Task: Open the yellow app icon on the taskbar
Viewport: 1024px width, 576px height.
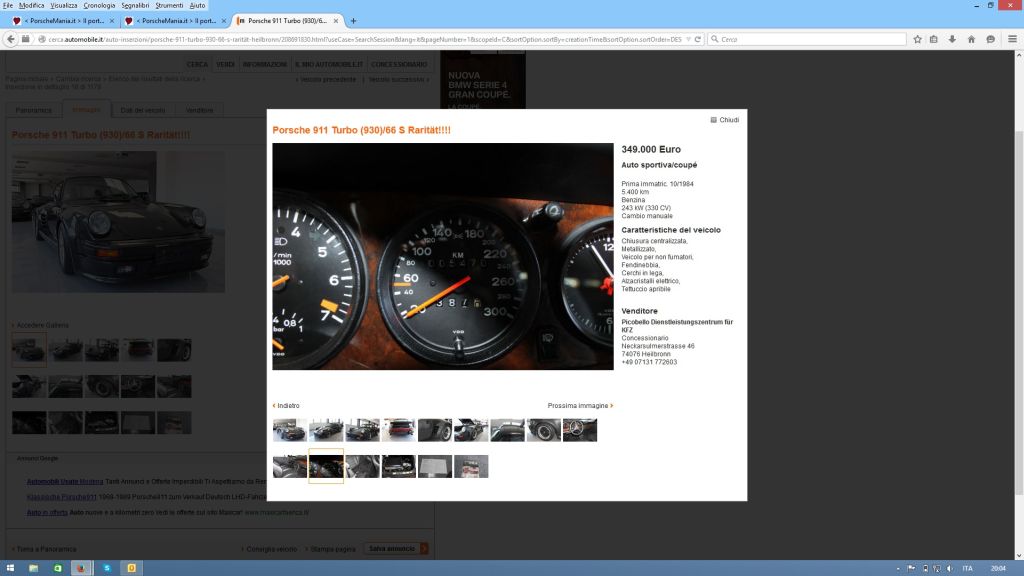Action: click(x=131, y=568)
